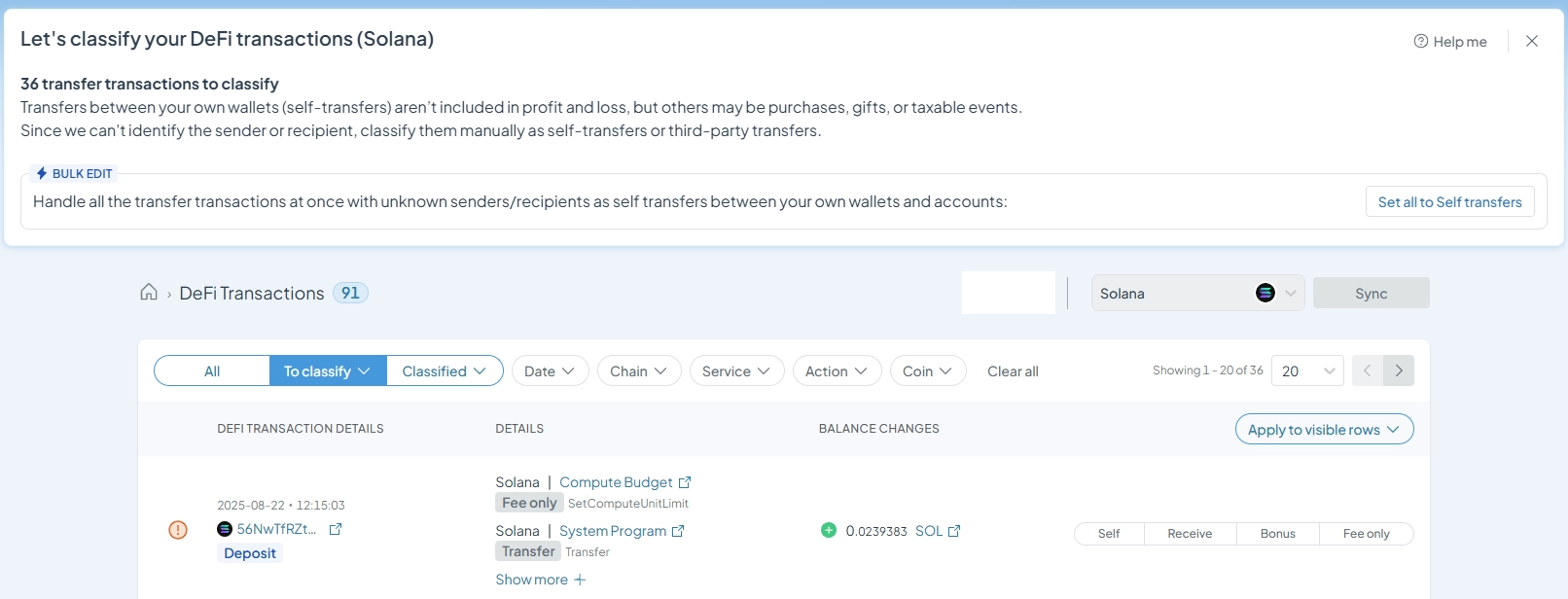1568x599 pixels.
Task: Click the green plus balance change icon
Action: click(x=829, y=530)
